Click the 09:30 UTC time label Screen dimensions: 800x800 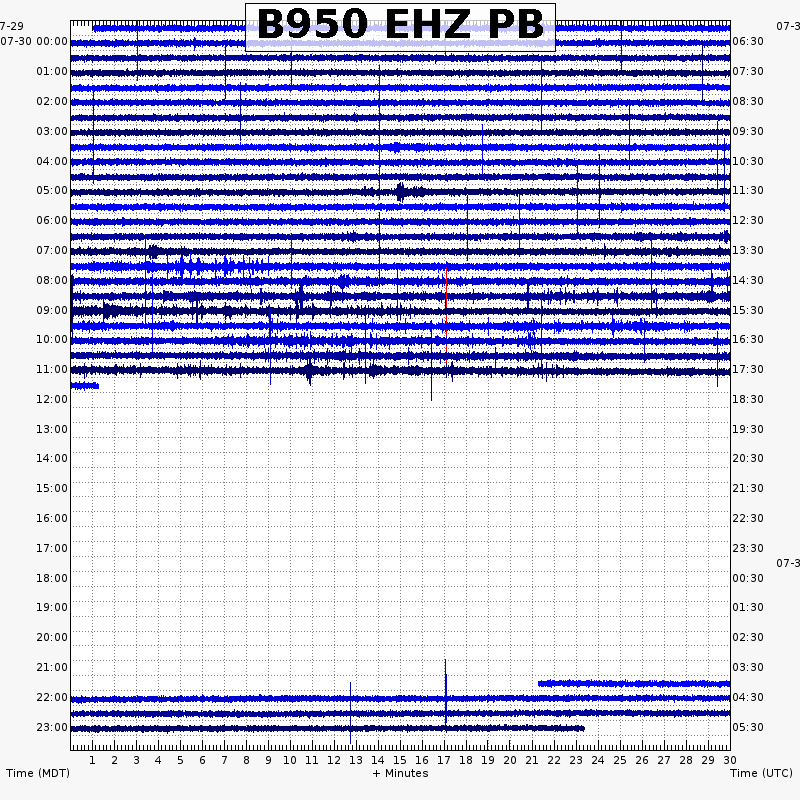[748, 131]
